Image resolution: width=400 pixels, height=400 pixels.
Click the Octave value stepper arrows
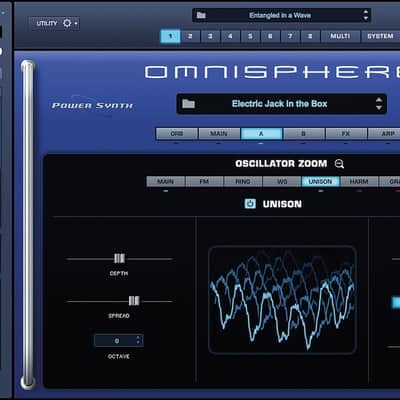click(138, 340)
